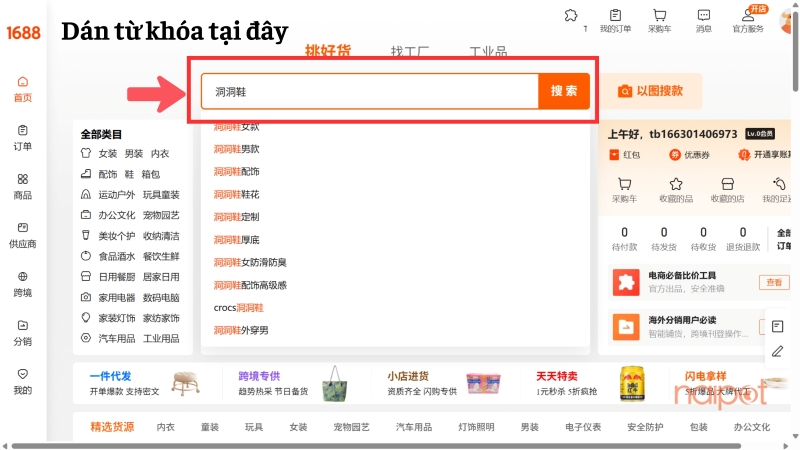Open category 运动户外
Image resolution: width=800 pixels, height=450 pixels.
click(117, 194)
